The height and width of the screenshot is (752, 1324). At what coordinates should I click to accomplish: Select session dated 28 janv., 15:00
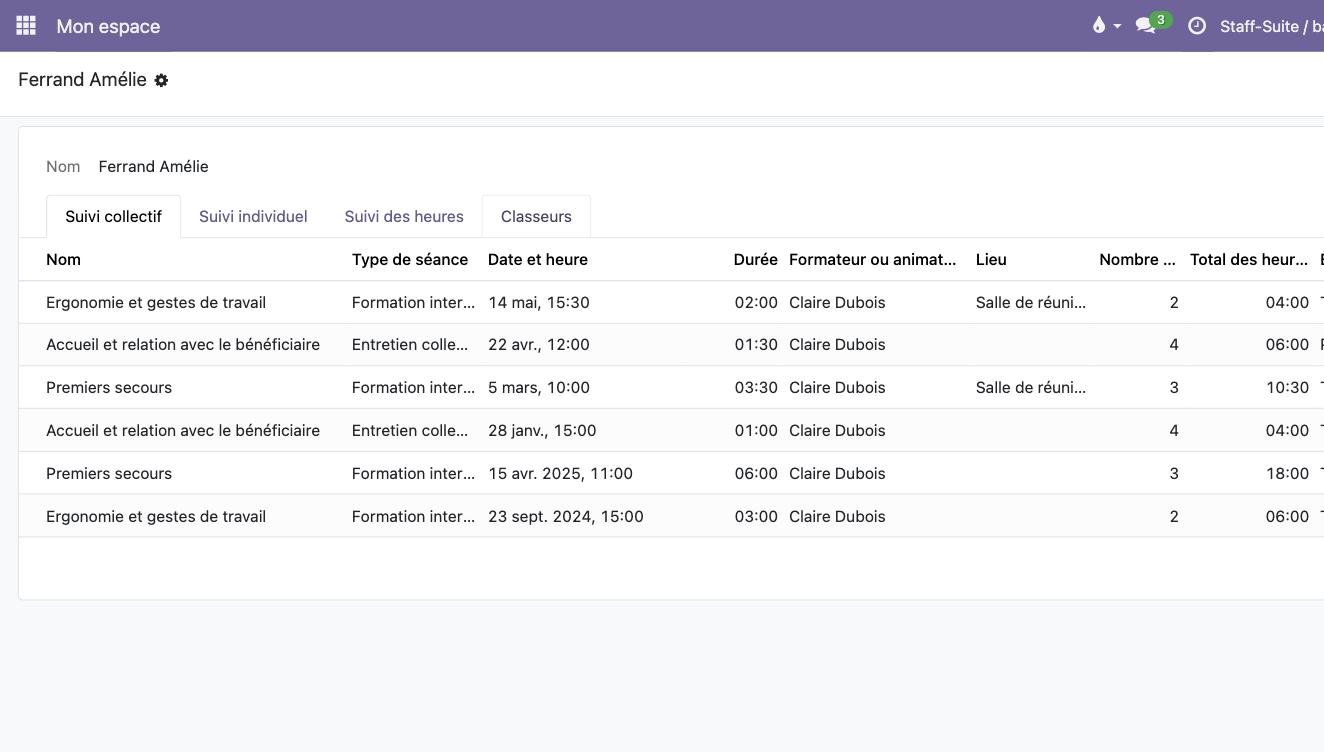pyautogui.click(x=671, y=430)
